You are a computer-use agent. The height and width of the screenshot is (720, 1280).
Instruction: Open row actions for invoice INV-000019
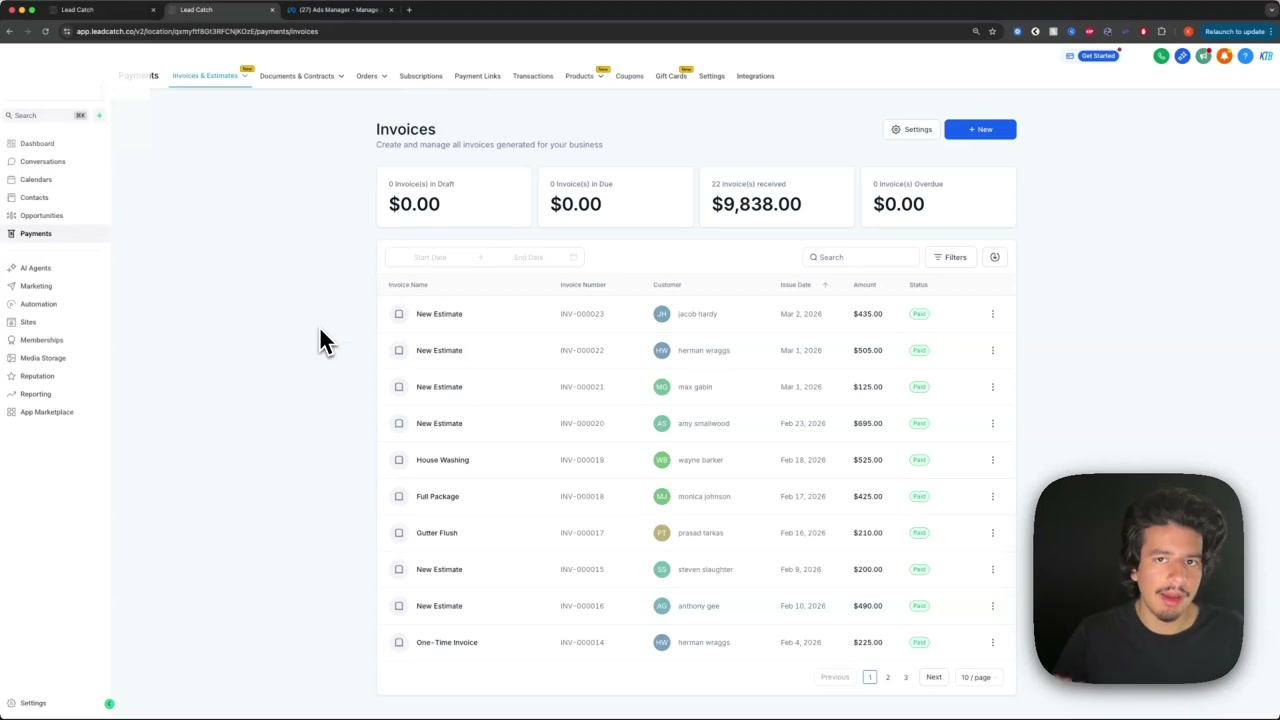pyautogui.click(x=993, y=460)
